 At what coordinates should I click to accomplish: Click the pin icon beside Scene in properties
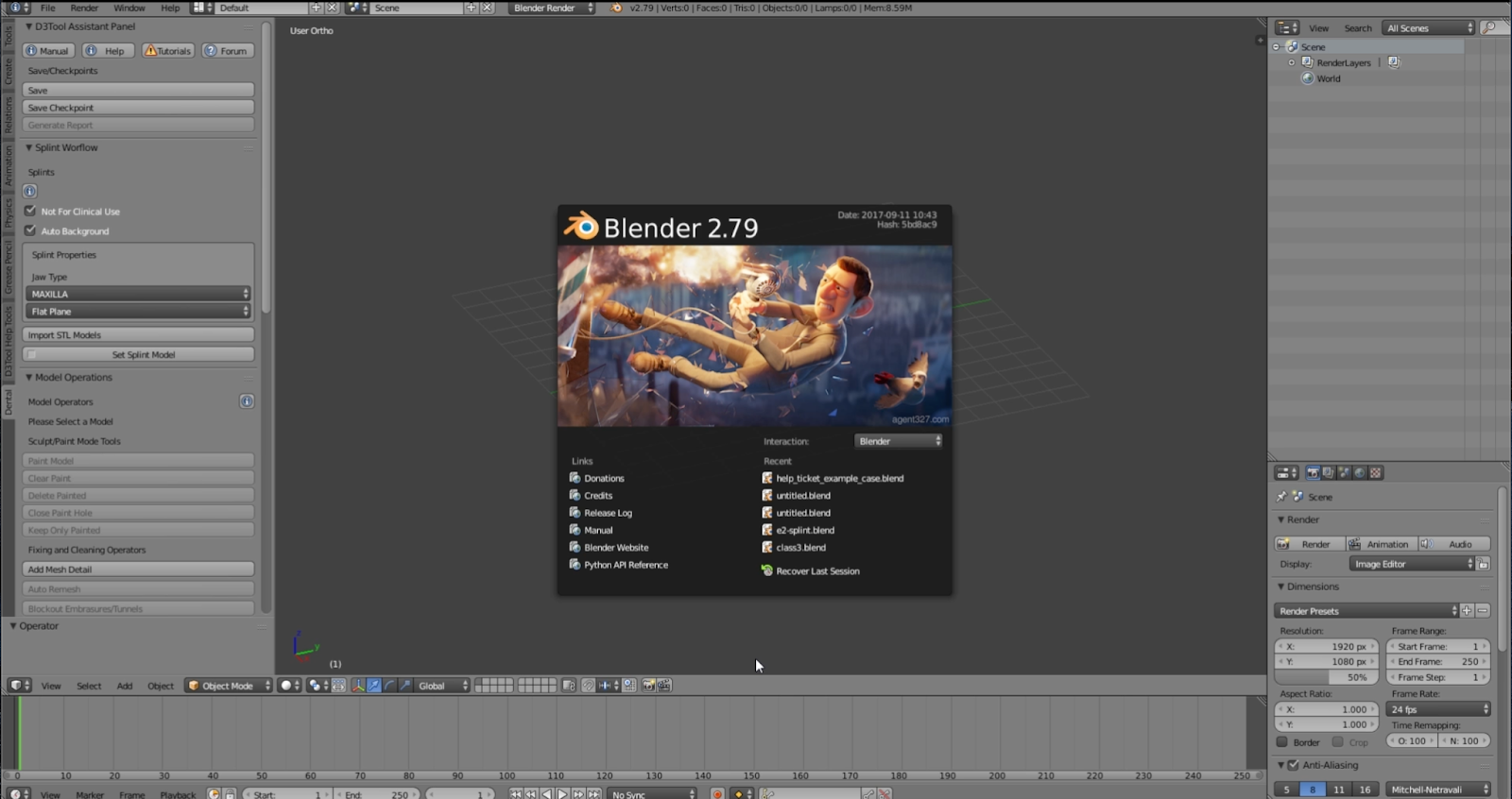[1281, 497]
